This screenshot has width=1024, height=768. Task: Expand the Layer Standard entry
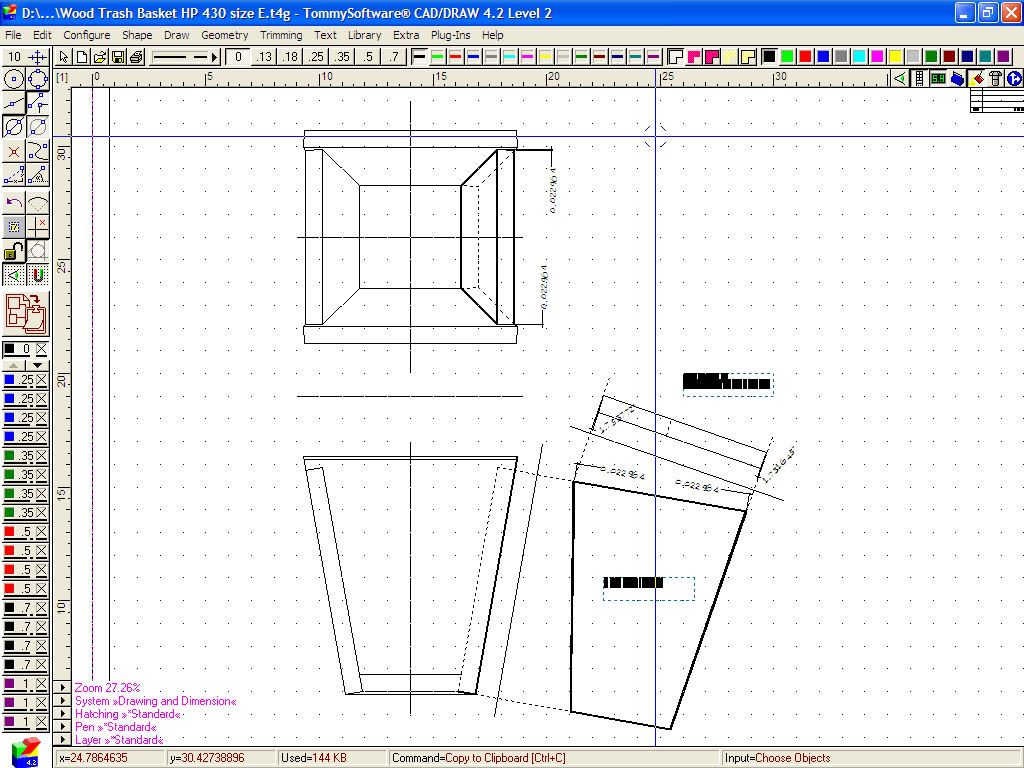point(62,740)
